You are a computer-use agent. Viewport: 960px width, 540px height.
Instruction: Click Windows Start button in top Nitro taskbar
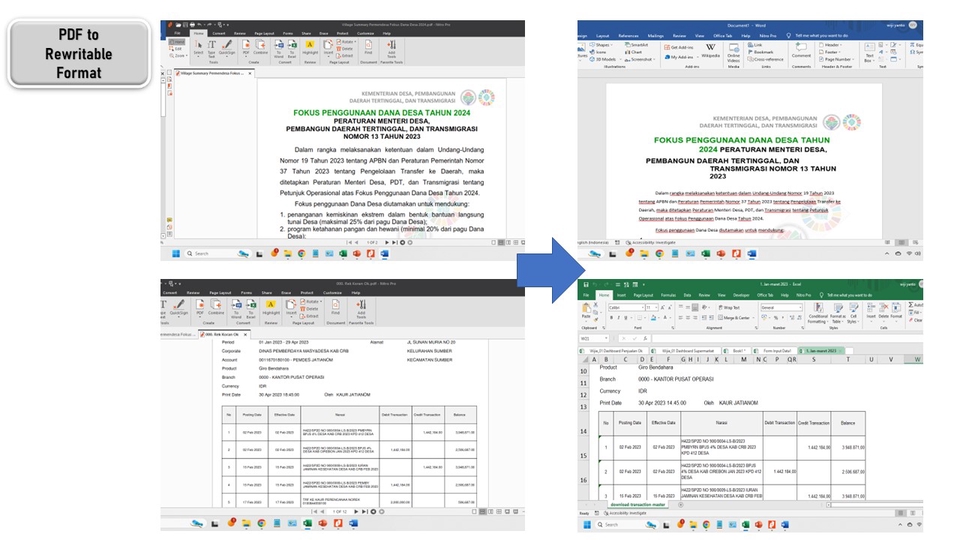176,253
